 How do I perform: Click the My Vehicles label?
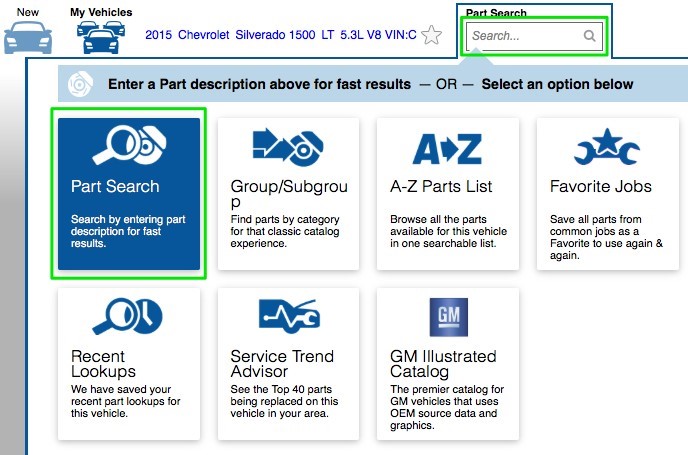(100, 12)
